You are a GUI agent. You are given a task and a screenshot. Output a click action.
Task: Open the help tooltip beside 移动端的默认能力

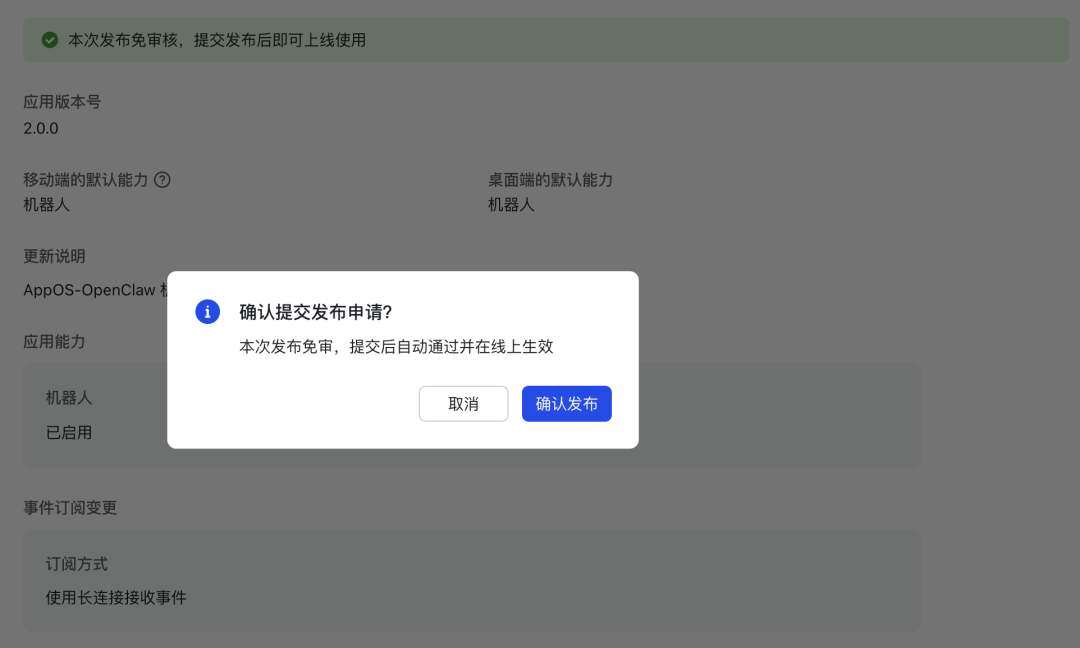162,179
